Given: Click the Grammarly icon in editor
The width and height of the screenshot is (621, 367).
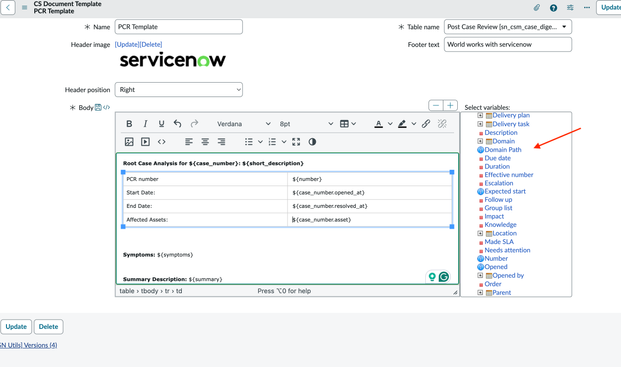Looking at the screenshot, I should tap(444, 277).
